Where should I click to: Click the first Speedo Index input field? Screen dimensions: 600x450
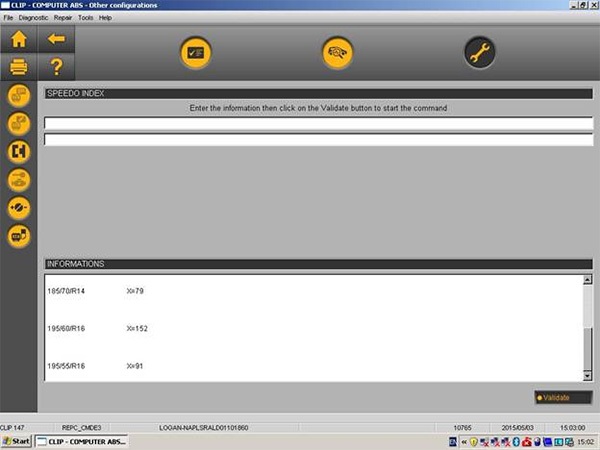coord(318,124)
